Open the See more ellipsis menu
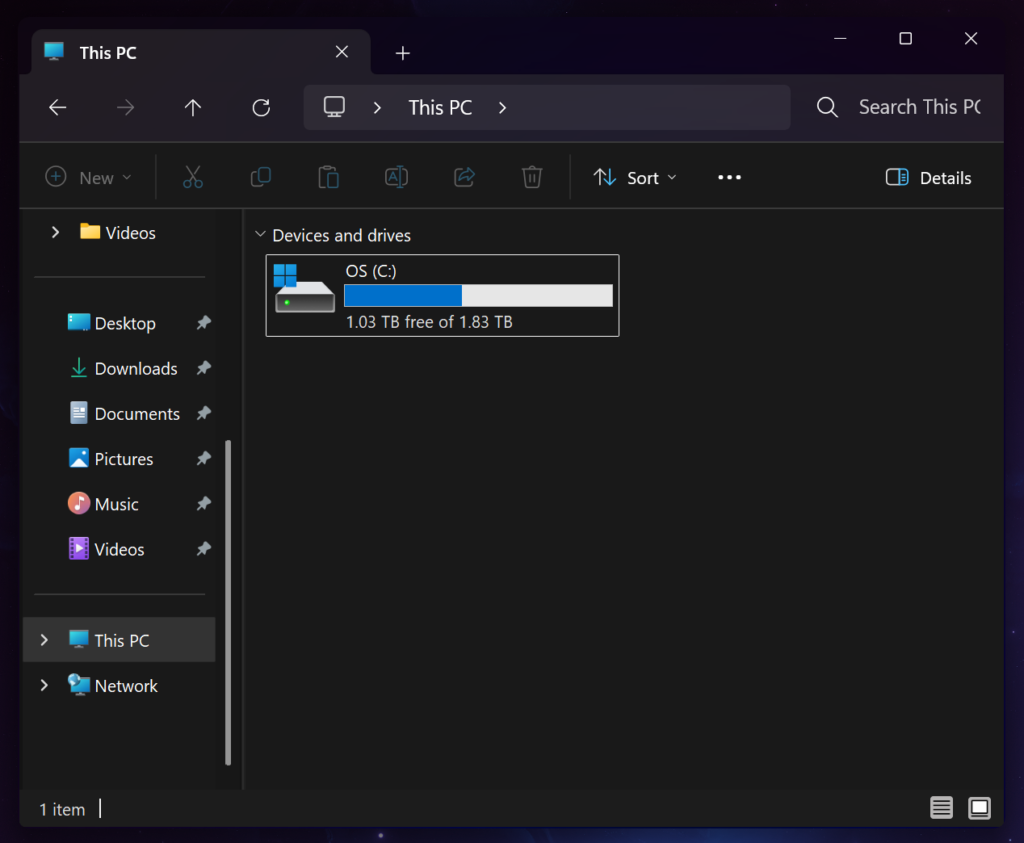Viewport: 1024px width, 843px height. [x=729, y=178]
